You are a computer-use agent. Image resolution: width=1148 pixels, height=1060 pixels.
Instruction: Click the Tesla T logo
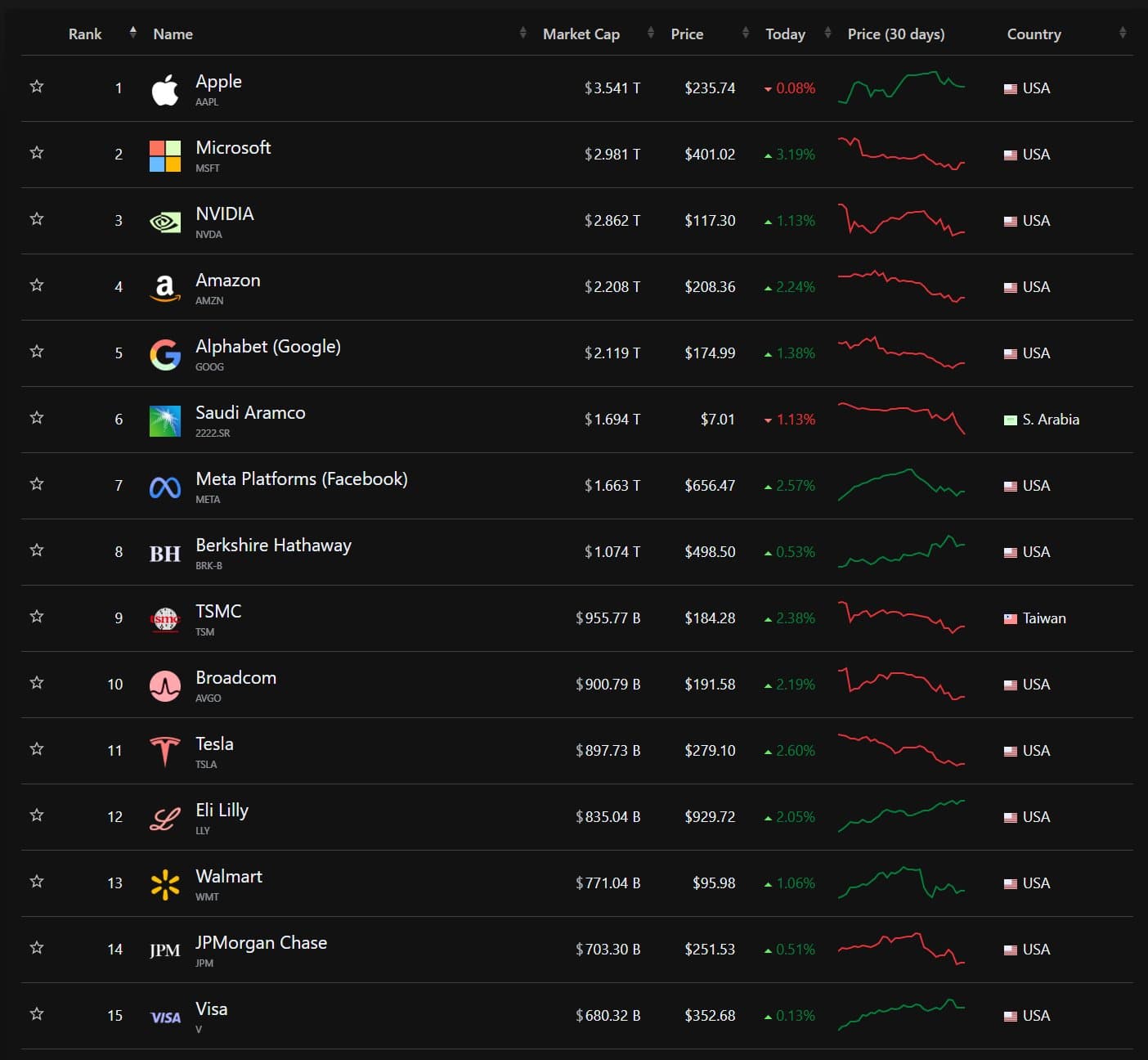pos(165,752)
